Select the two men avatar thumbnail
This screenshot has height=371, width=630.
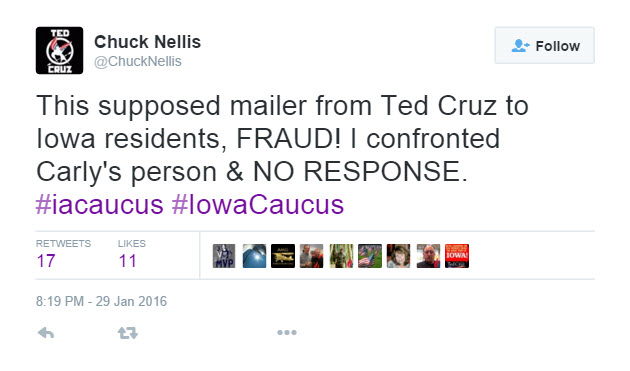click(x=311, y=256)
